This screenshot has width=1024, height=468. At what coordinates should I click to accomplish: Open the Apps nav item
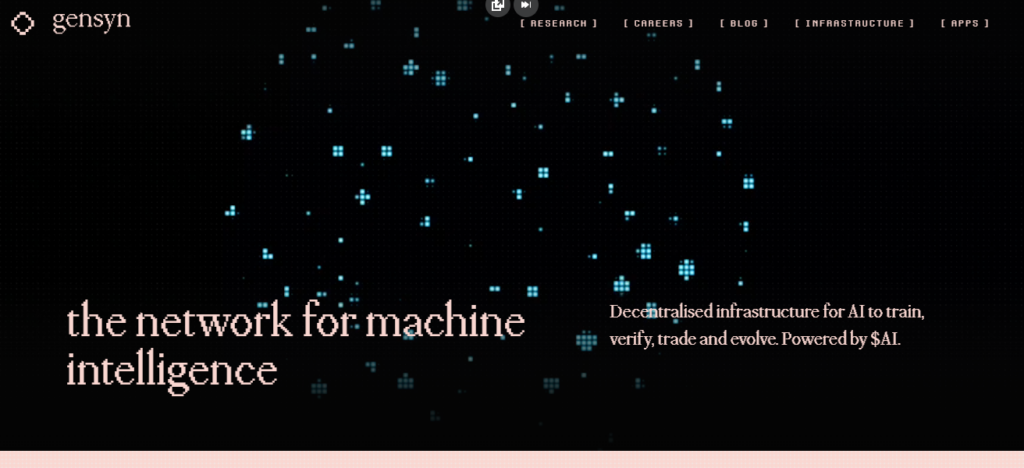click(x=965, y=23)
